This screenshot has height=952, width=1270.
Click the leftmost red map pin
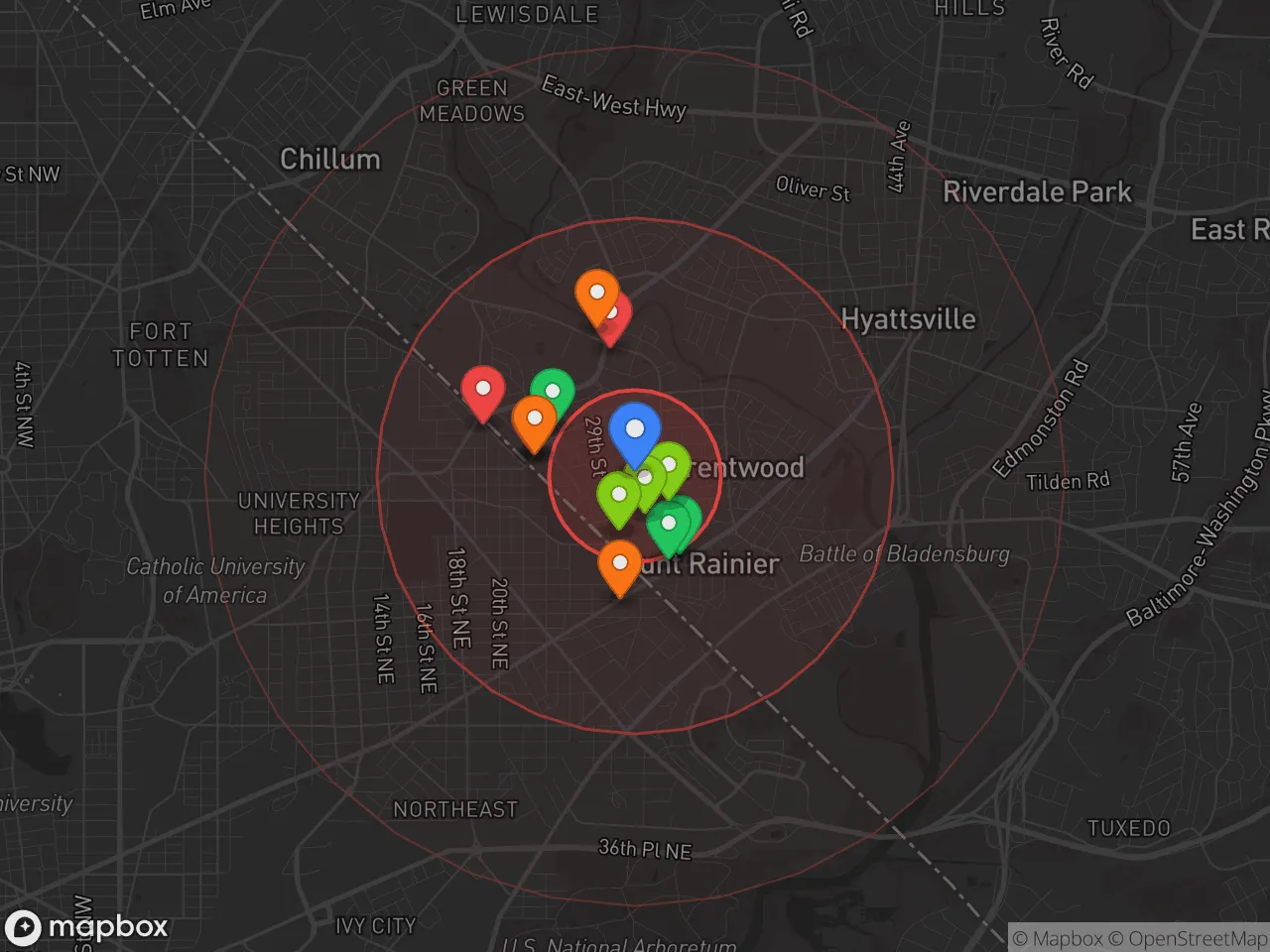tap(483, 389)
